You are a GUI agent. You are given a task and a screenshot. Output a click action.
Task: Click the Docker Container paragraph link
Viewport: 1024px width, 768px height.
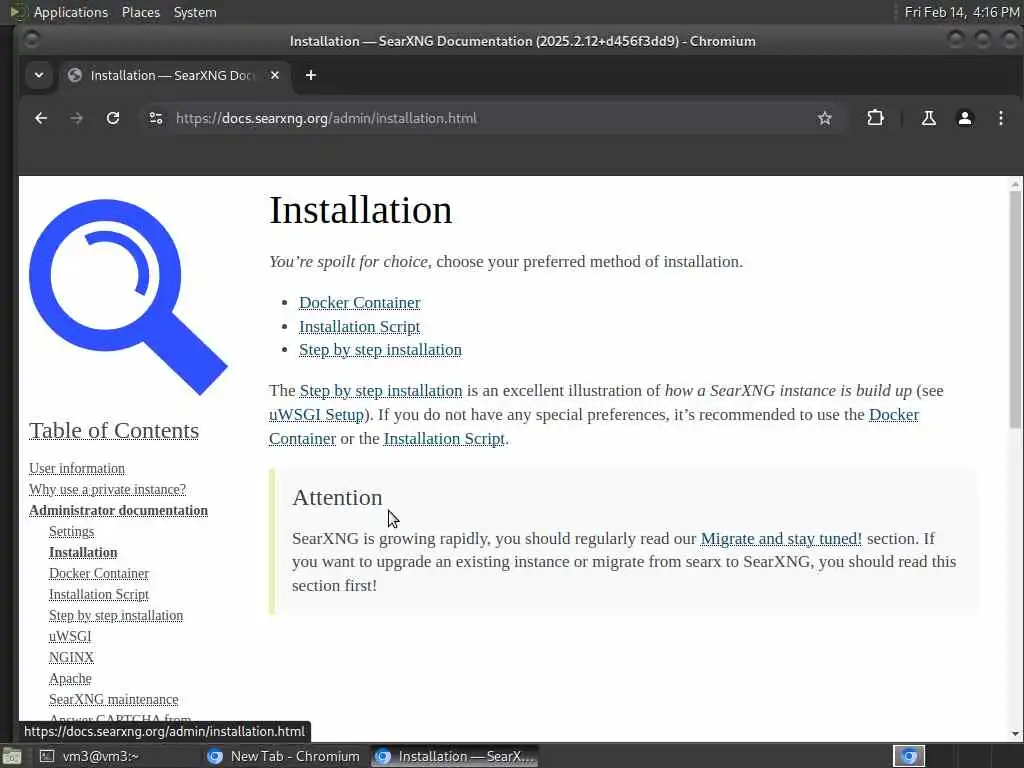(893, 415)
